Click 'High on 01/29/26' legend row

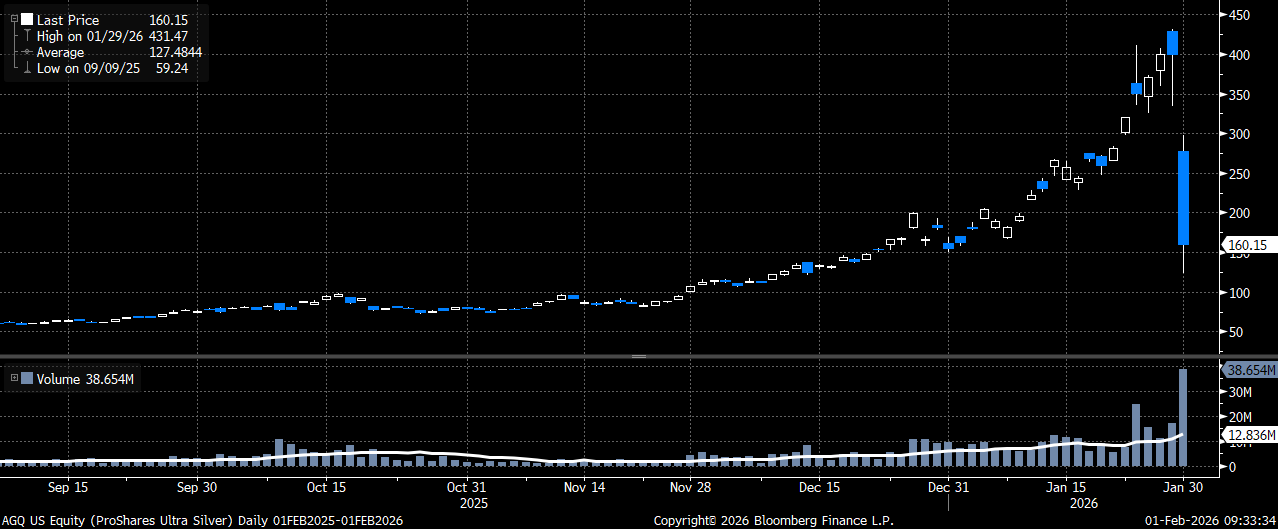[90, 36]
